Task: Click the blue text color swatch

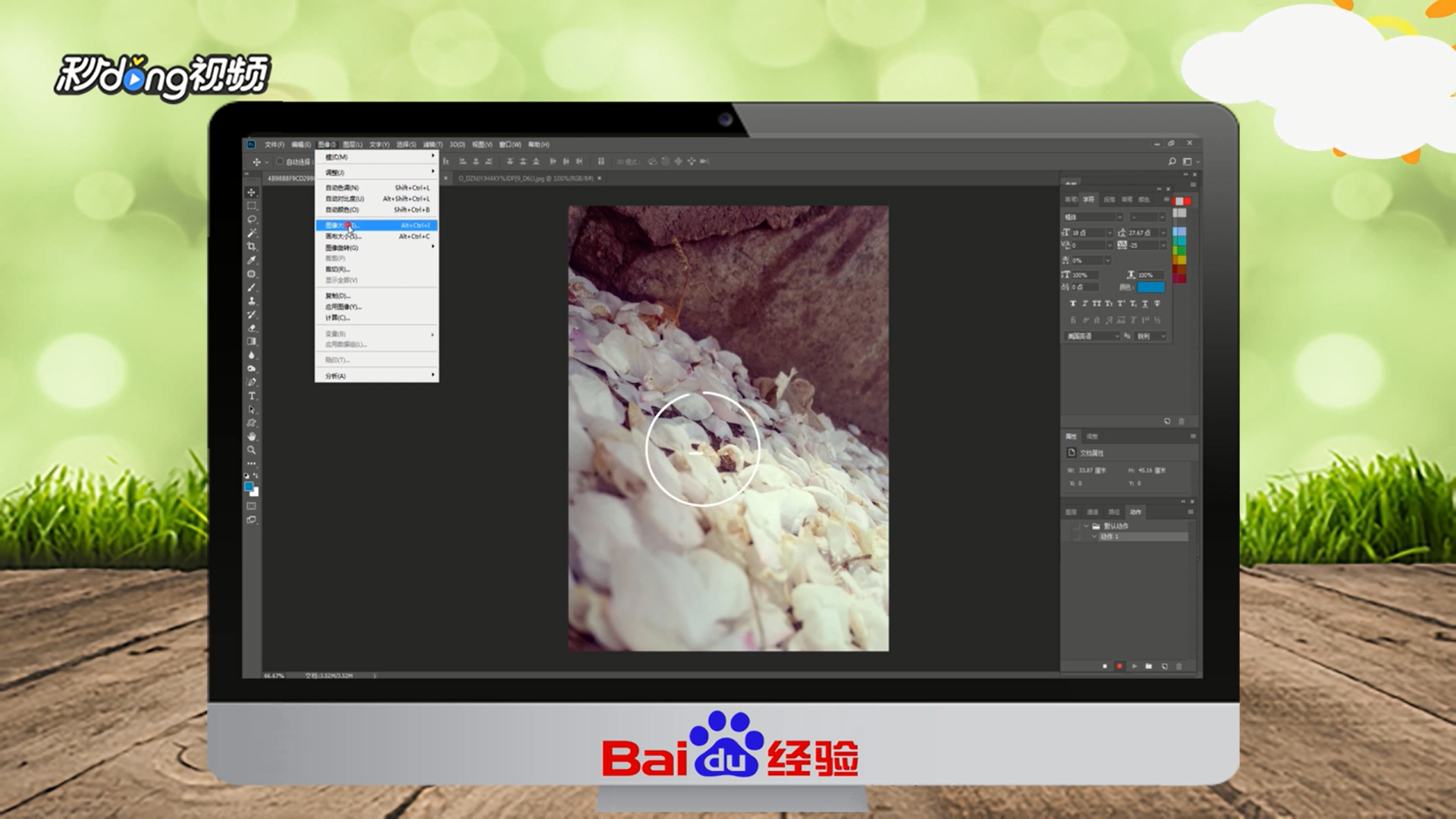Action: (1150, 287)
